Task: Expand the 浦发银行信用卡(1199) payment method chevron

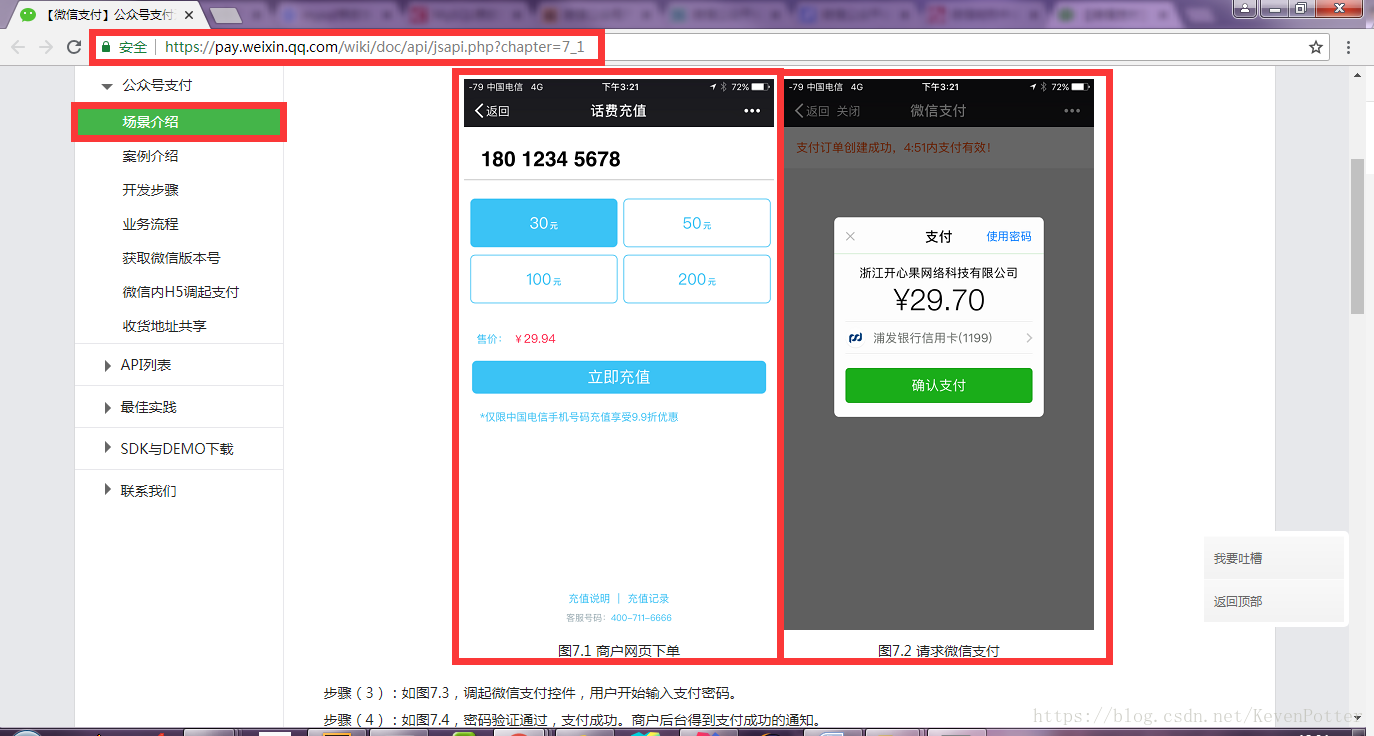Action: (1029, 338)
